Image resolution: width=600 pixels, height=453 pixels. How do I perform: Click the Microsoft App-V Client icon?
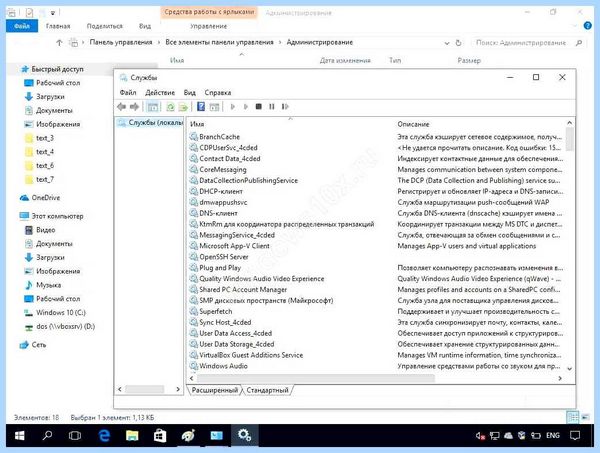(194, 246)
